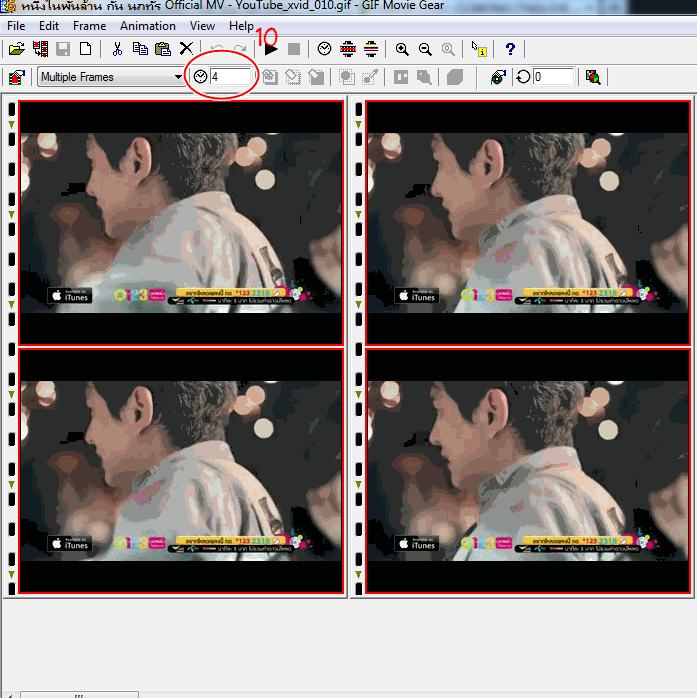
Task: Click the Zoom in magnifier
Action: click(x=402, y=49)
